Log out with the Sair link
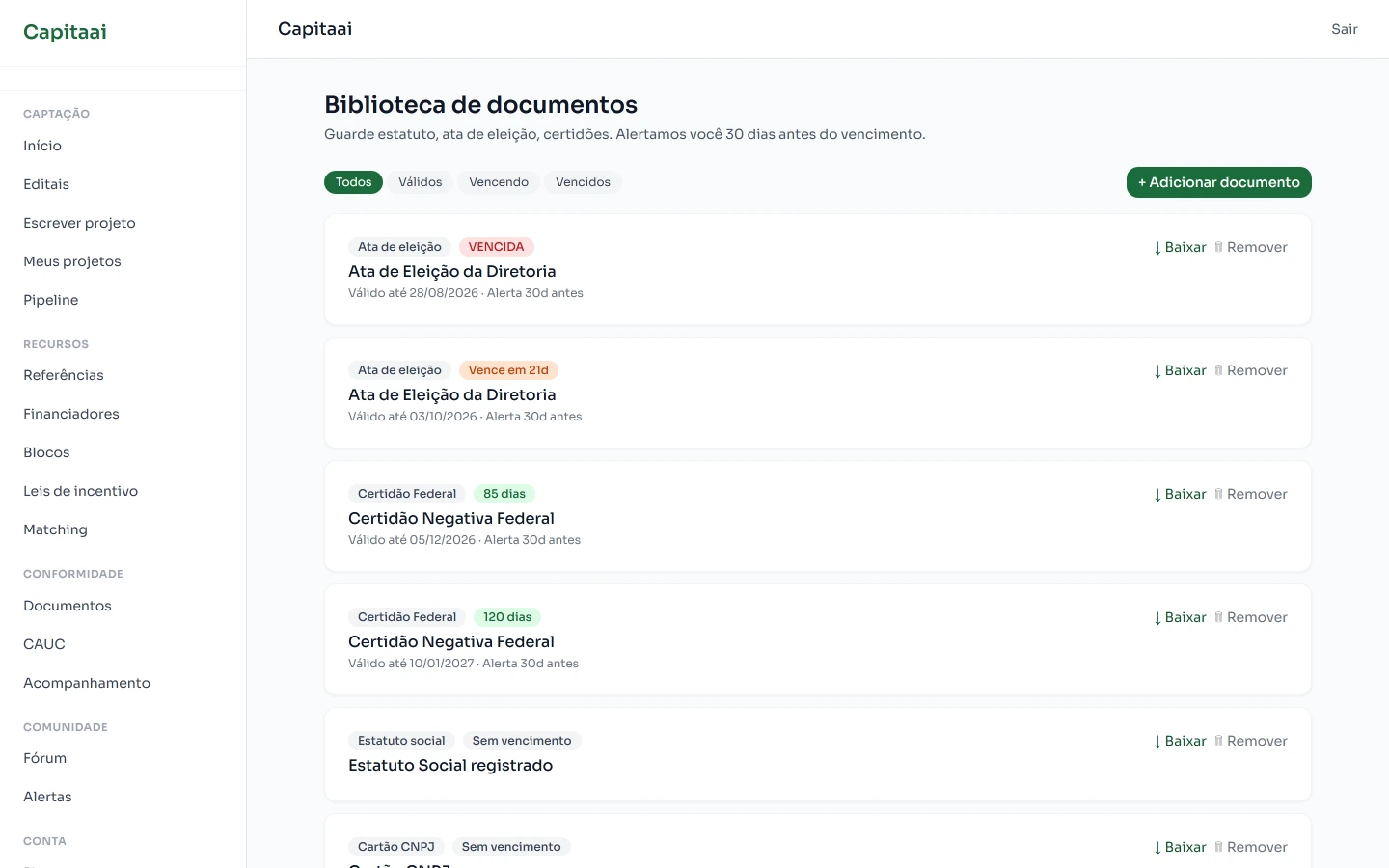The width and height of the screenshot is (1389, 868). 1345,29
